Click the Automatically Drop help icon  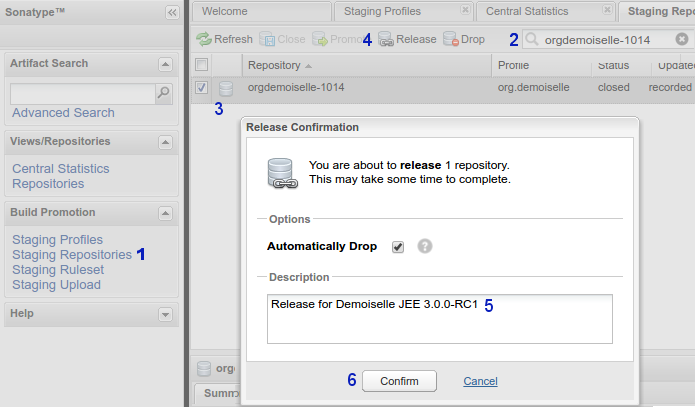click(425, 246)
